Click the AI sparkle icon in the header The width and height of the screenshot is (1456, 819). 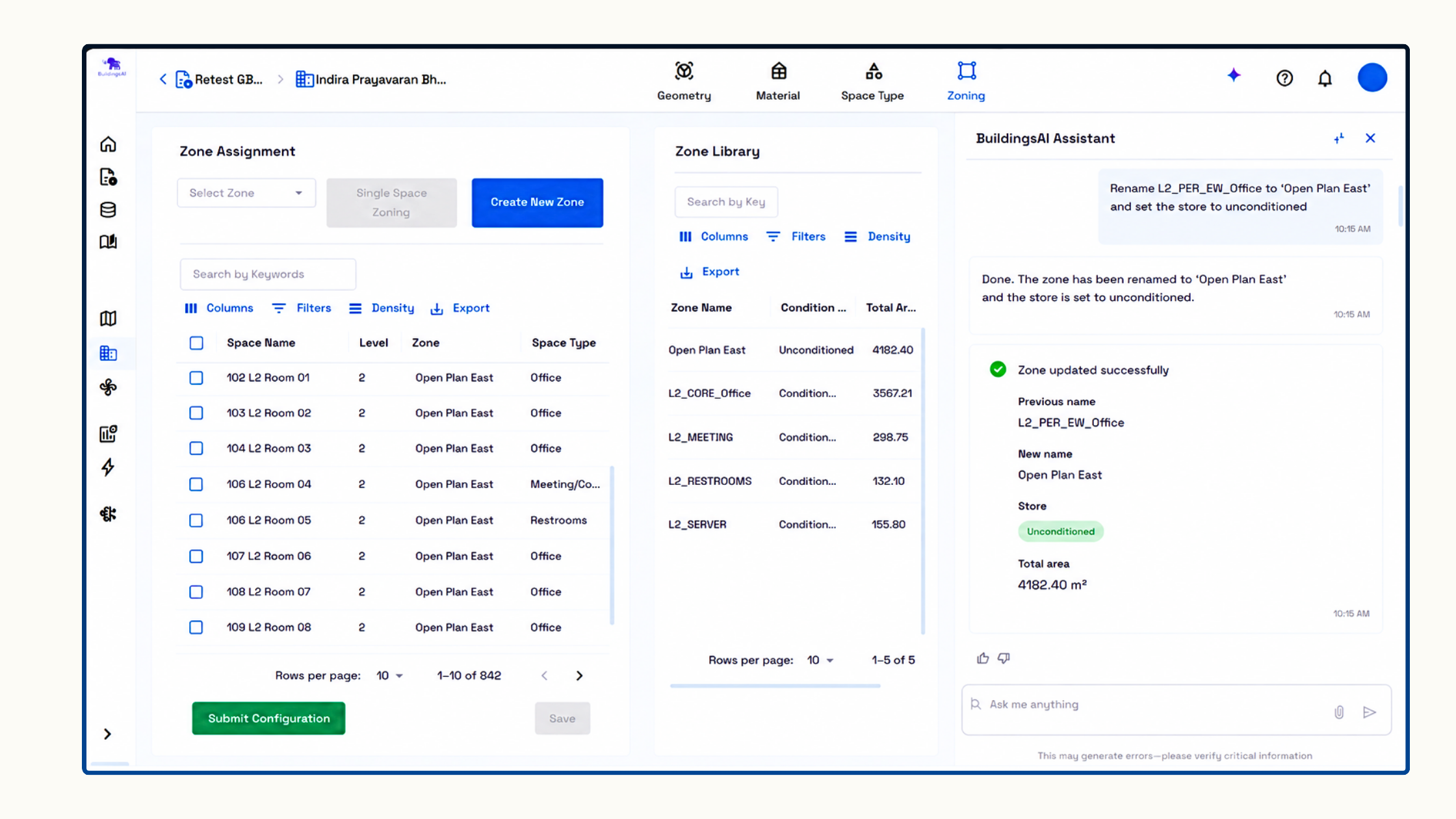(x=1234, y=75)
